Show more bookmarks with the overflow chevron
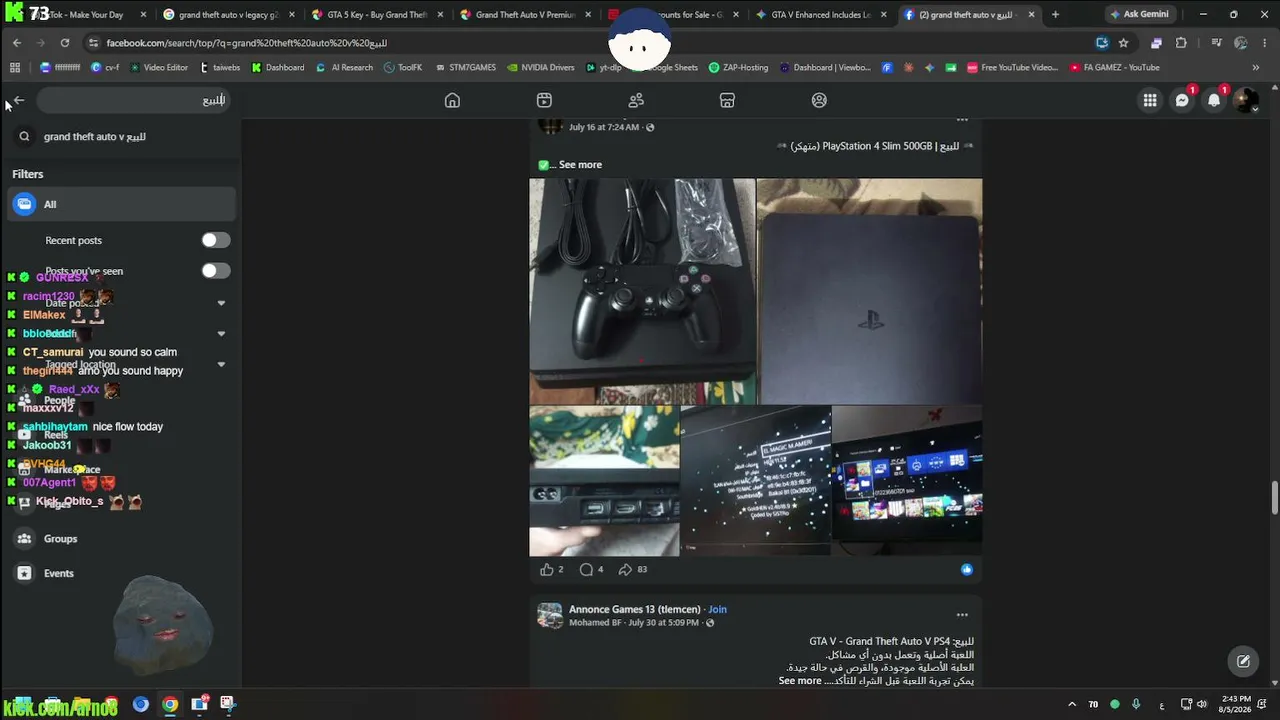 [1256, 68]
